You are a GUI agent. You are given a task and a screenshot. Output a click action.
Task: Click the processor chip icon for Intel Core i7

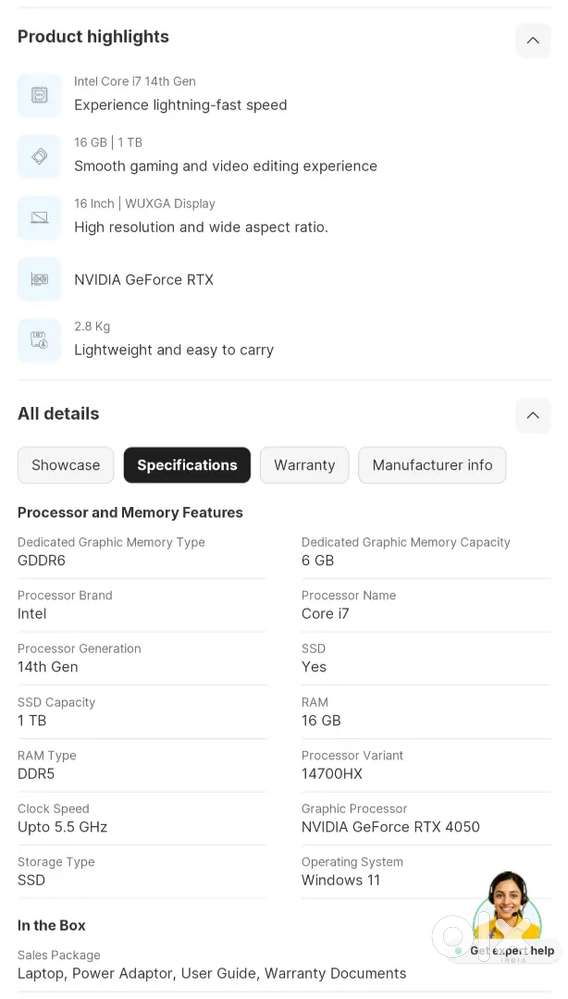pyautogui.click(x=39, y=96)
